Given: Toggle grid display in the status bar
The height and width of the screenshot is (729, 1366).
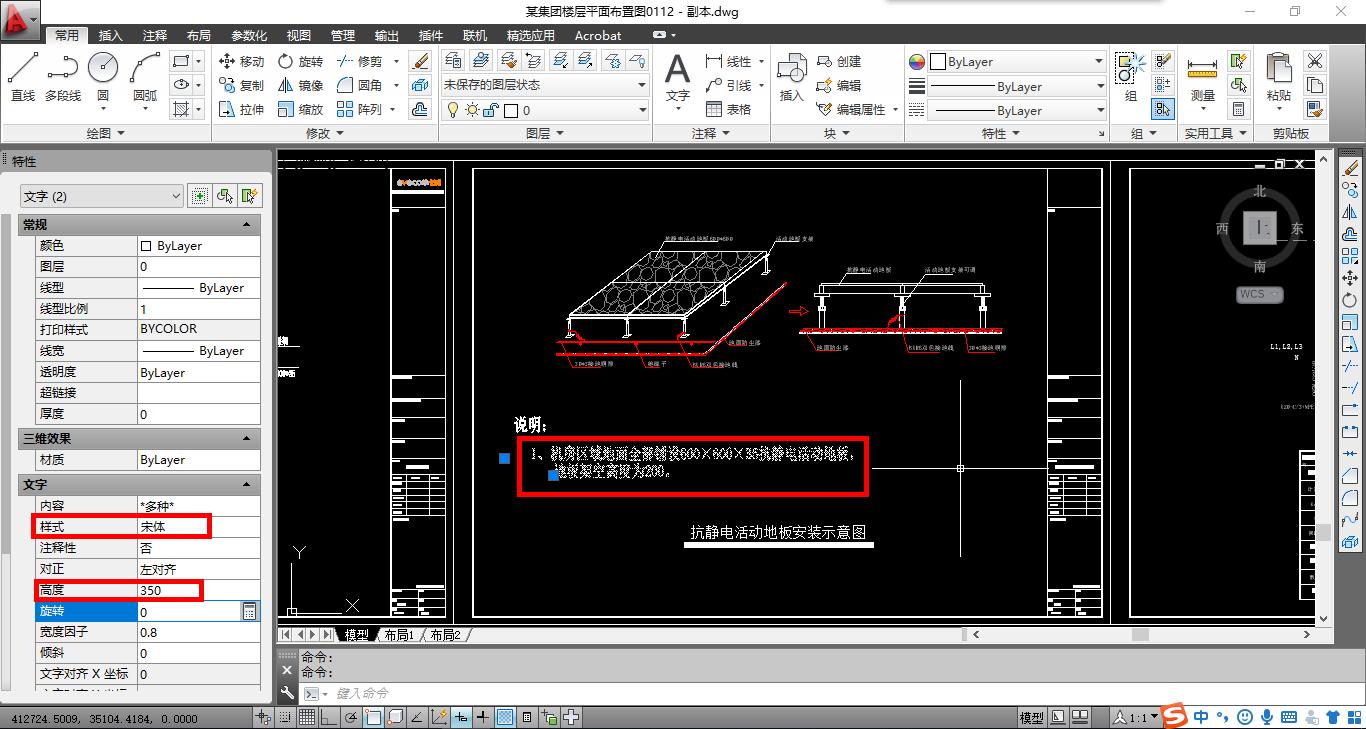Looking at the screenshot, I should point(307,717).
